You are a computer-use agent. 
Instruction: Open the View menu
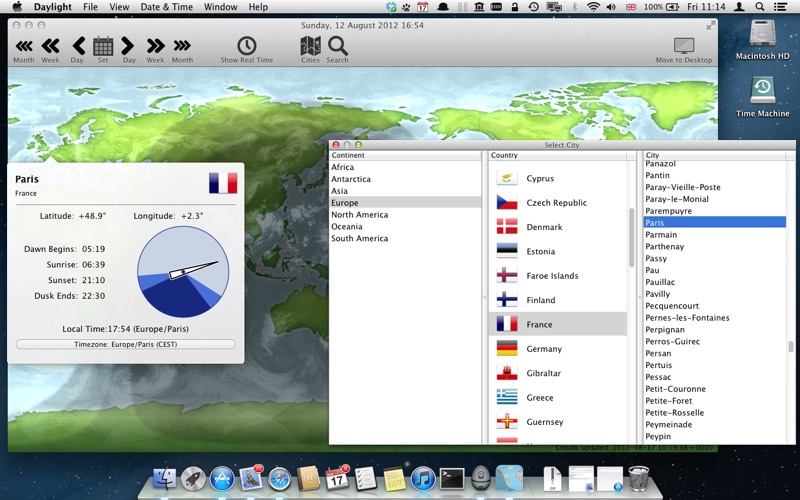click(x=119, y=7)
